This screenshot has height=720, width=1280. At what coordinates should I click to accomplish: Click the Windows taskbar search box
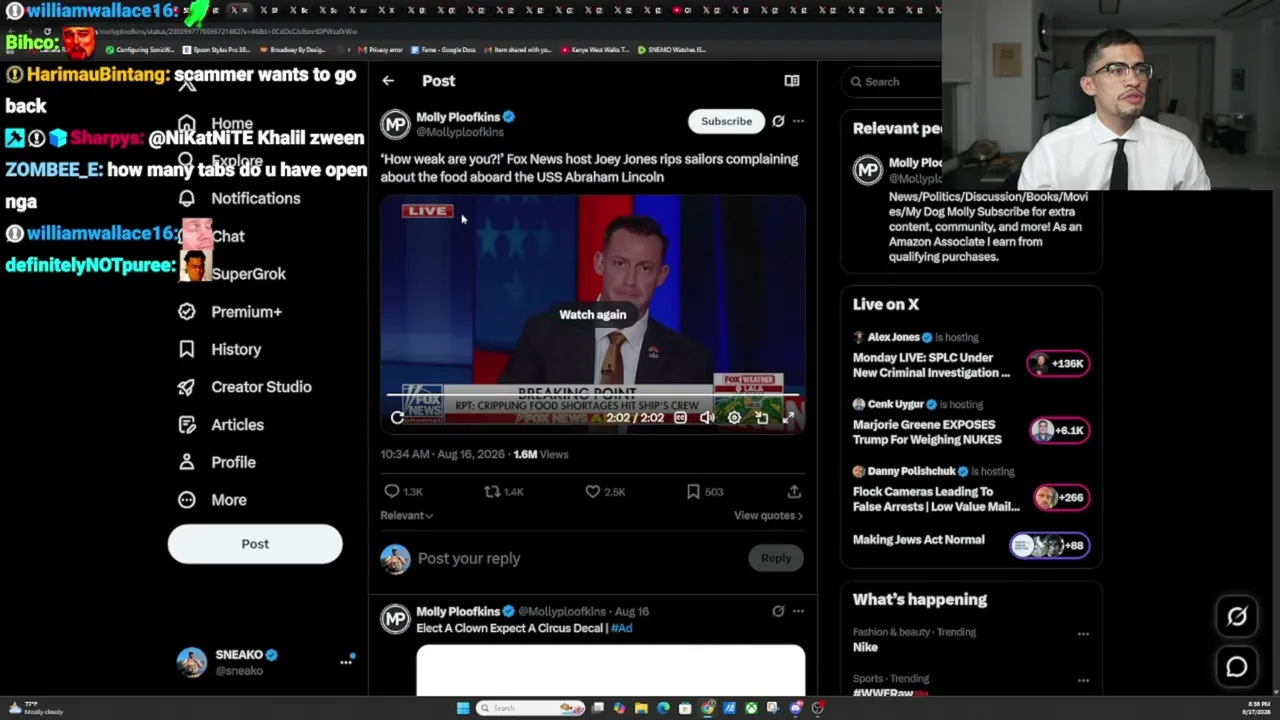[x=530, y=708]
